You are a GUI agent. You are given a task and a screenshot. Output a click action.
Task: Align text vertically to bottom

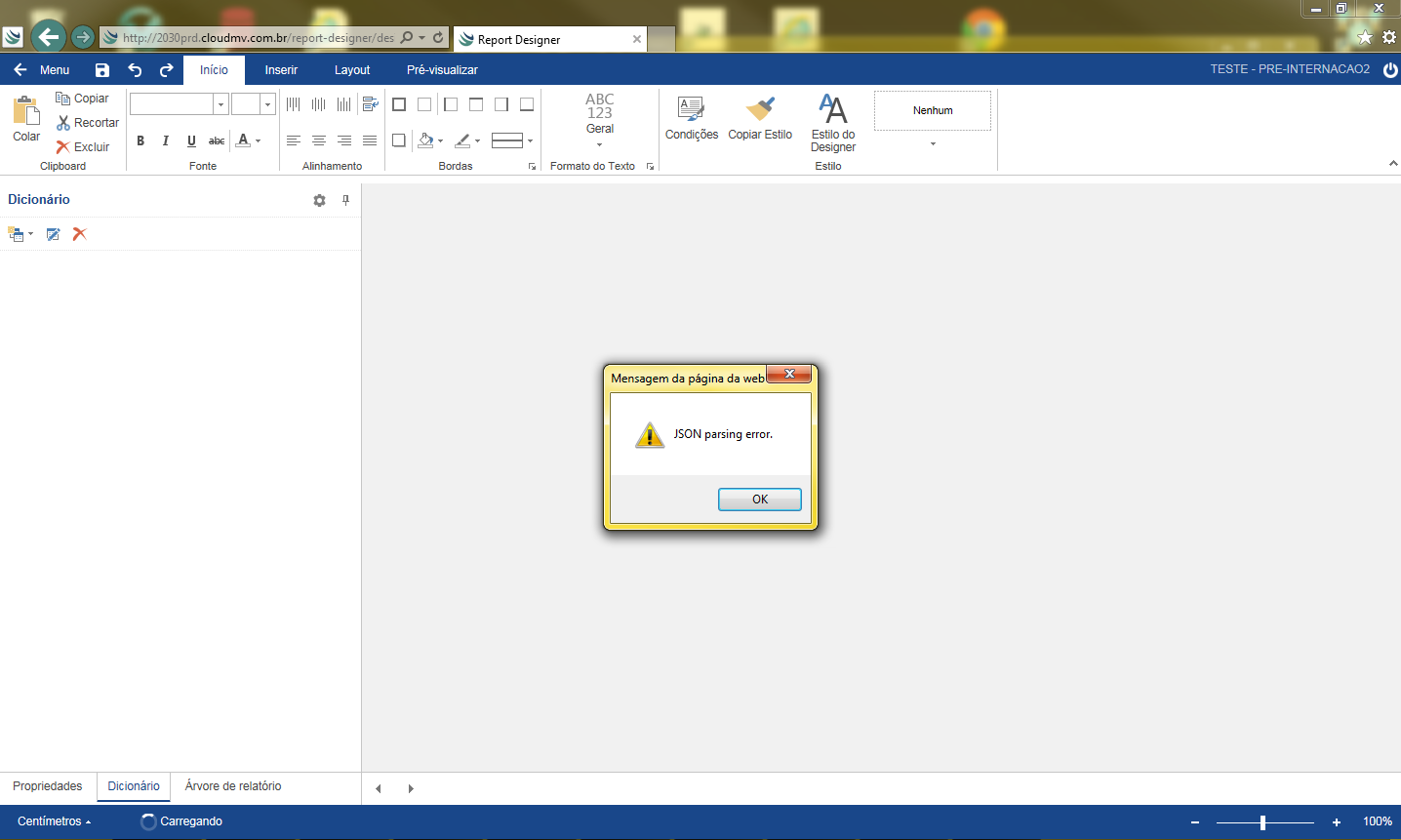343,104
